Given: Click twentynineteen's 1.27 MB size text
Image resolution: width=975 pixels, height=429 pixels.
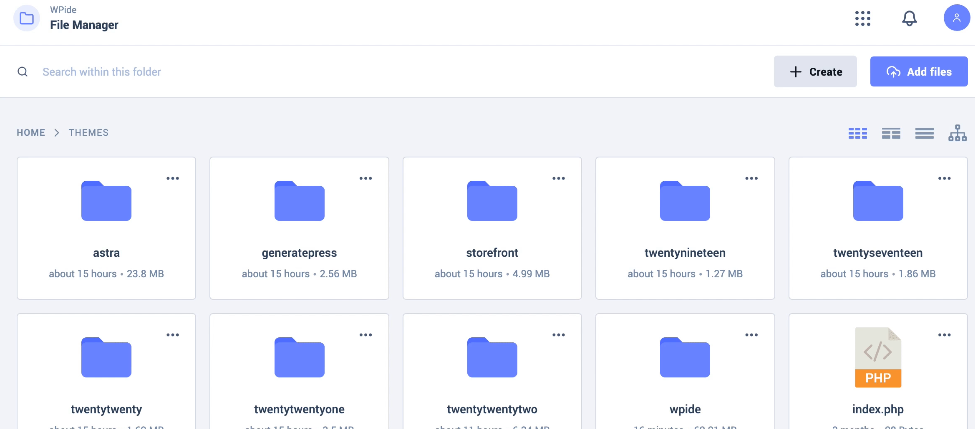Looking at the screenshot, I should (x=724, y=274).
